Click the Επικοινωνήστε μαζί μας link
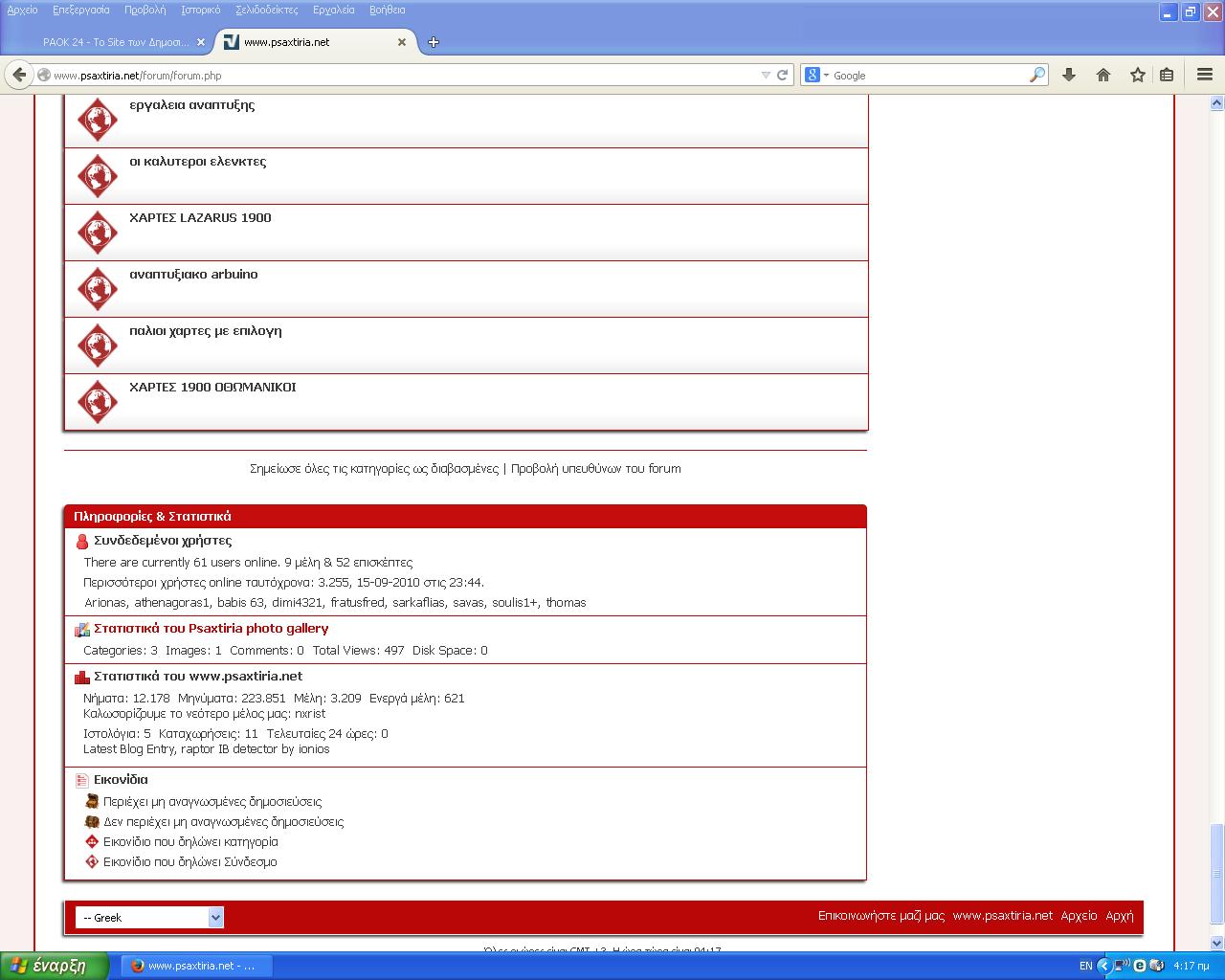1225x980 pixels. pos(880,916)
